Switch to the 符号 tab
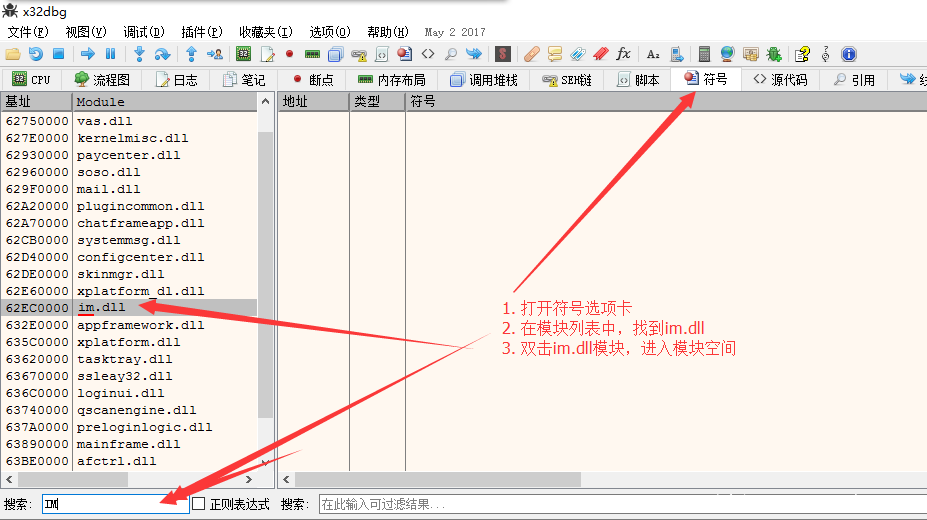The image size is (927, 520). 706,79
